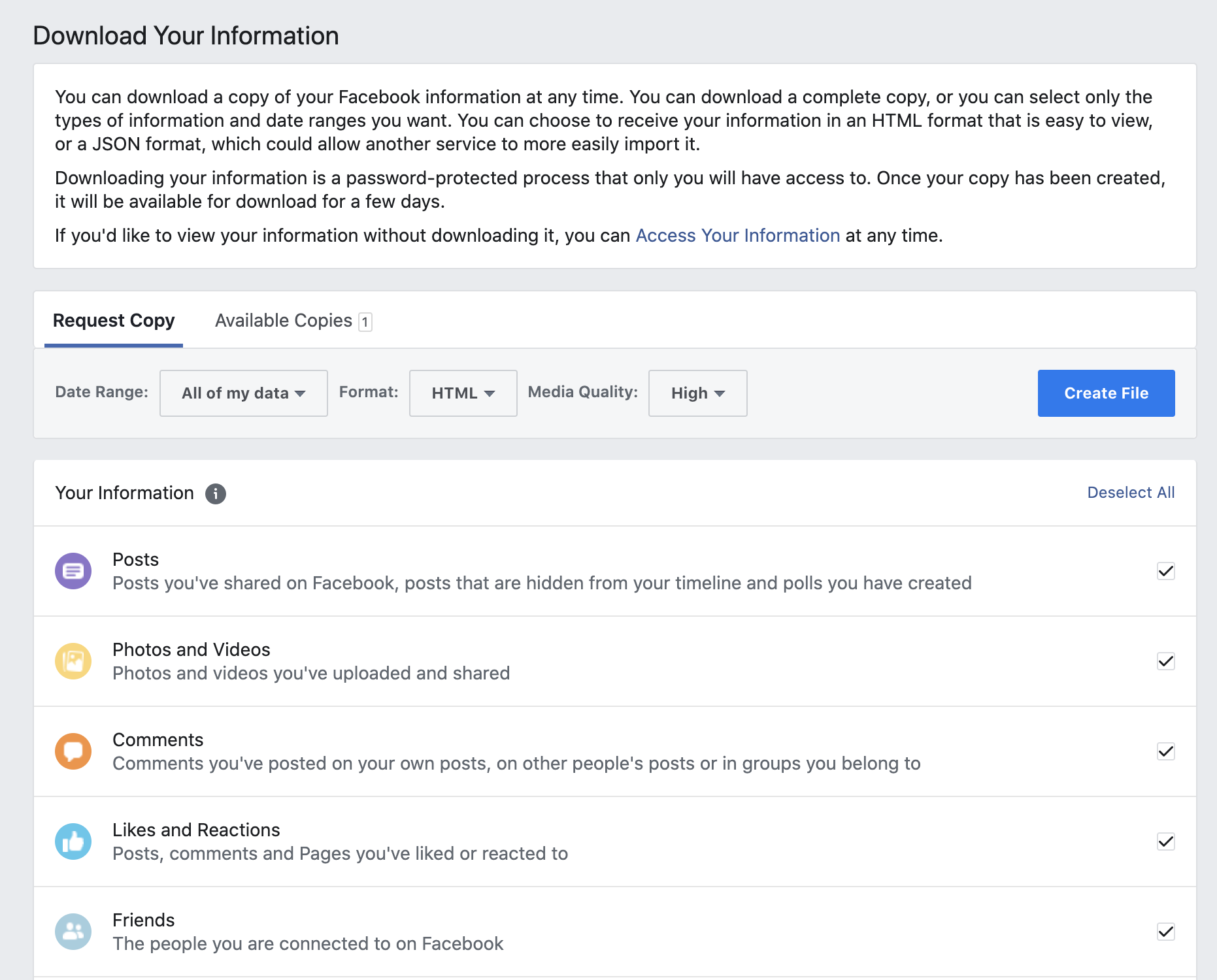Click the Available Copies count badge
The image size is (1217, 980).
365,322
